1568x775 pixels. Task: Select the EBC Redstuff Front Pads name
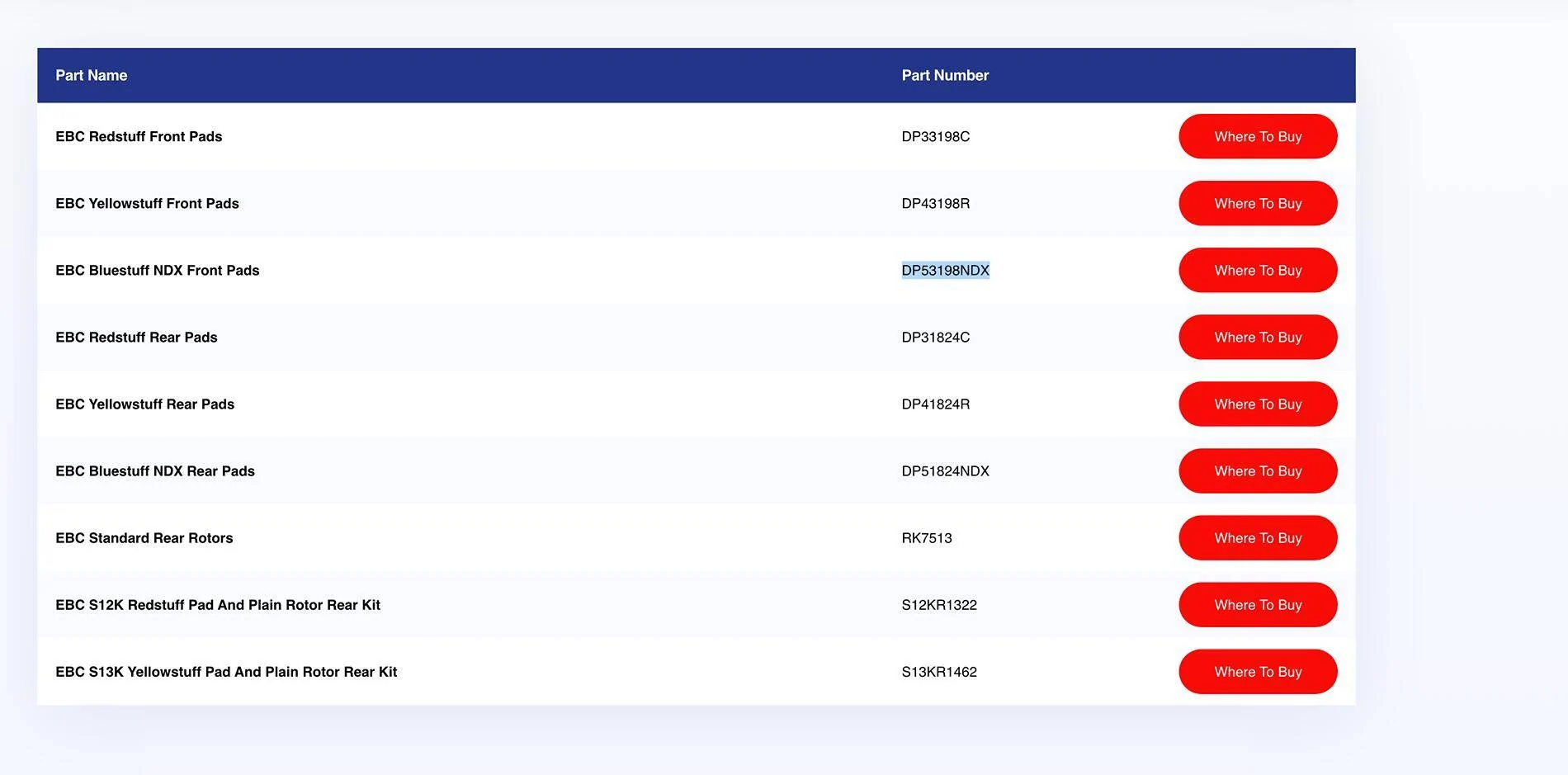[x=139, y=136]
